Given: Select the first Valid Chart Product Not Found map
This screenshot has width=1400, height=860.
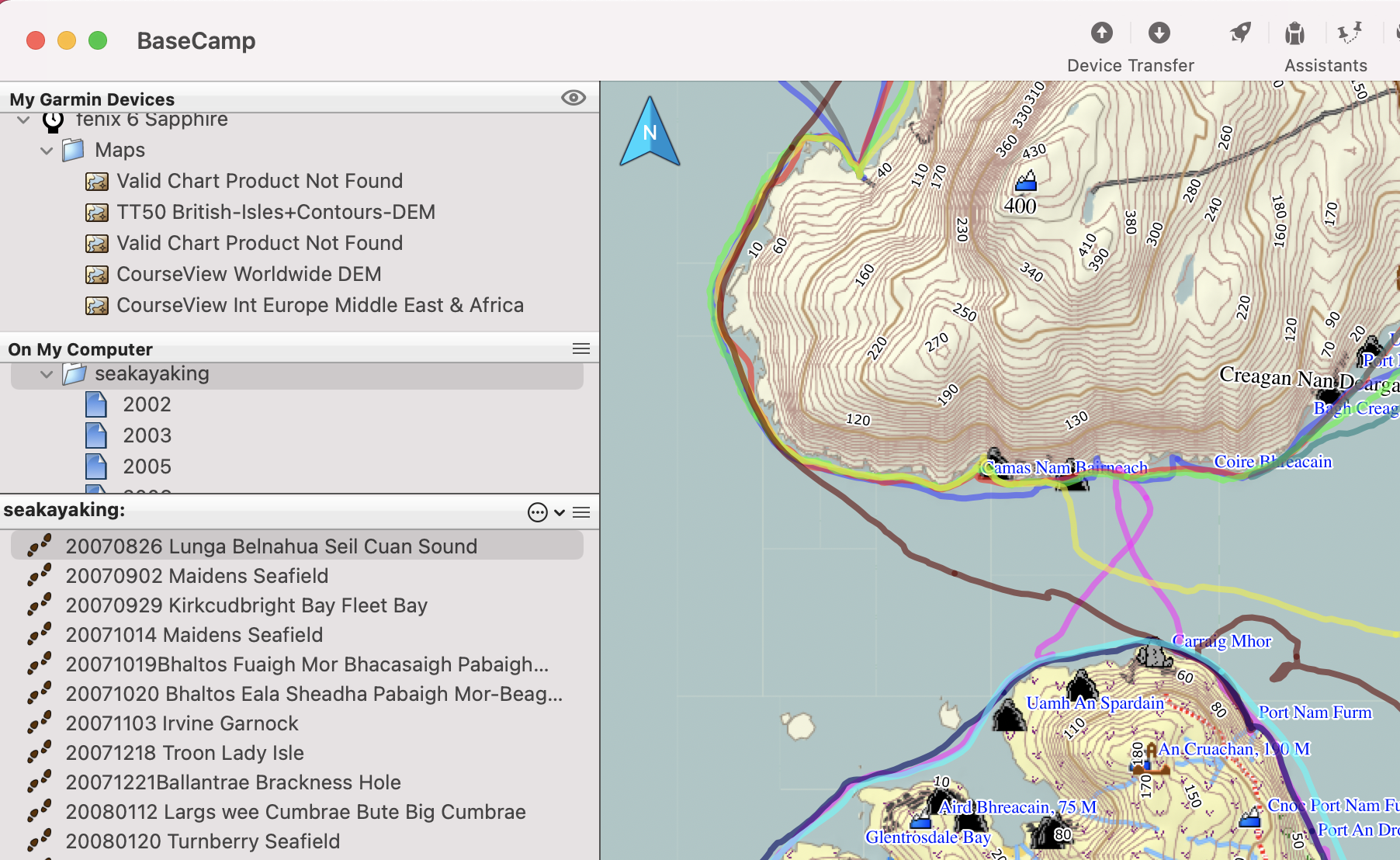Looking at the screenshot, I should click(x=259, y=181).
